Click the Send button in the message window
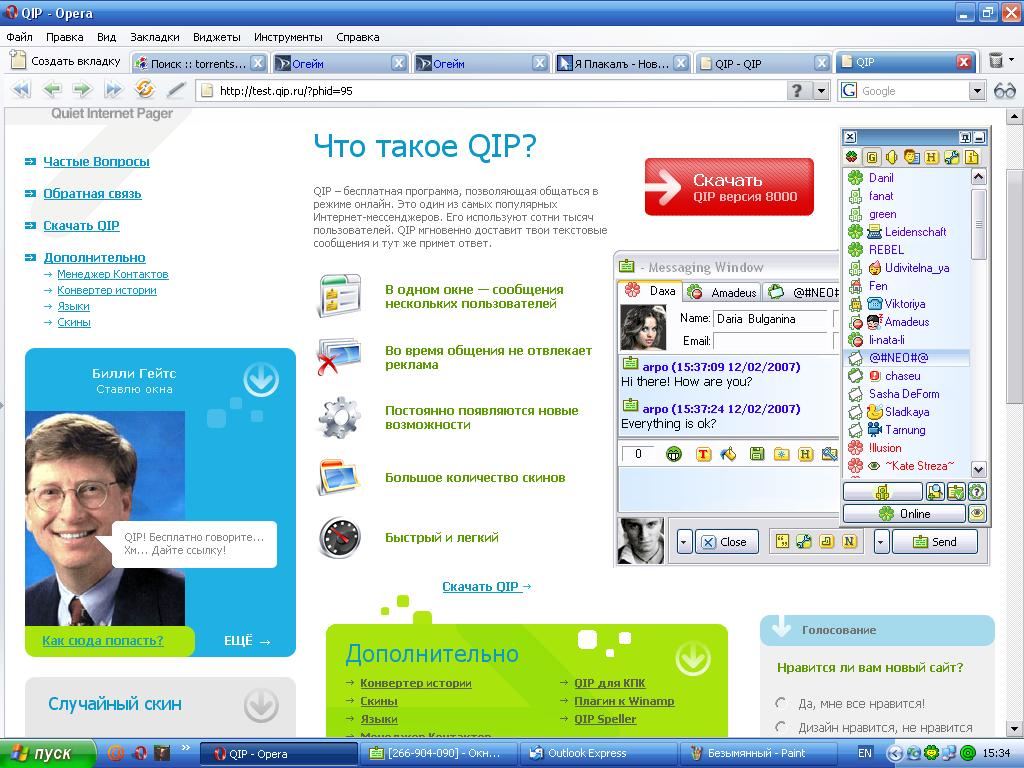The image size is (1024, 768). (x=935, y=542)
